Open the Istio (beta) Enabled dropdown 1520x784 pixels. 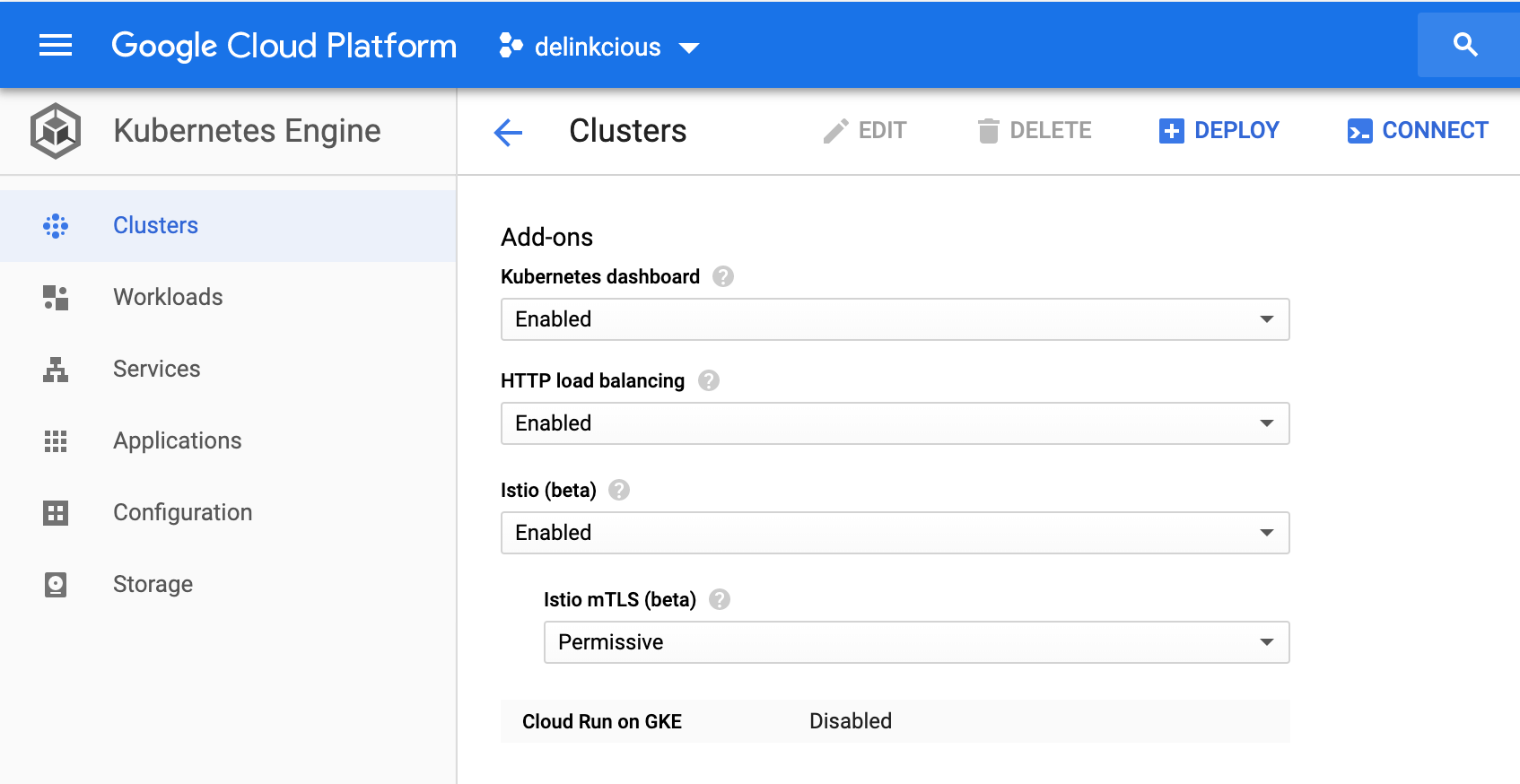(x=895, y=533)
